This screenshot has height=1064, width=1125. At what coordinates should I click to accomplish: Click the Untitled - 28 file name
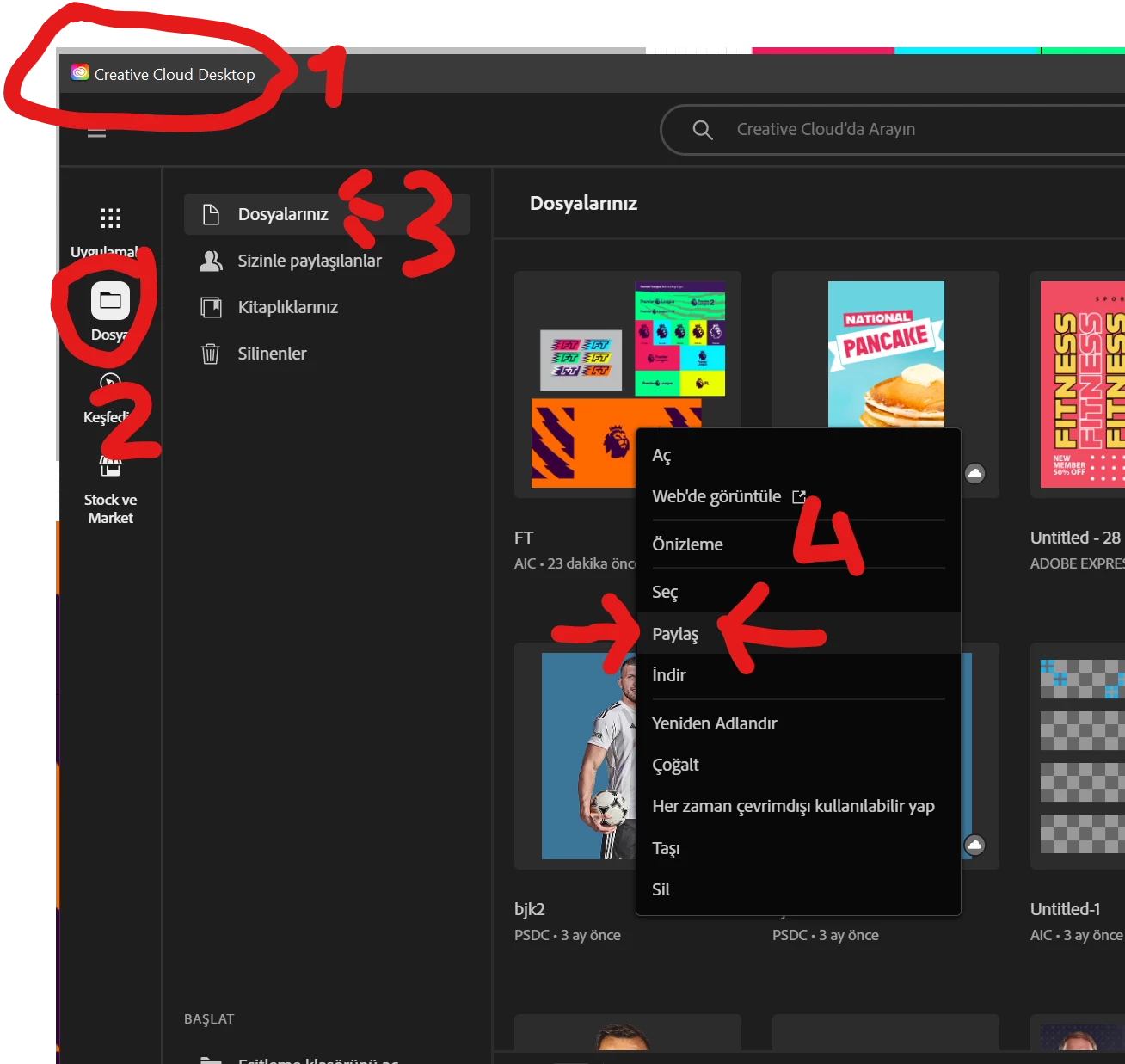(1075, 538)
